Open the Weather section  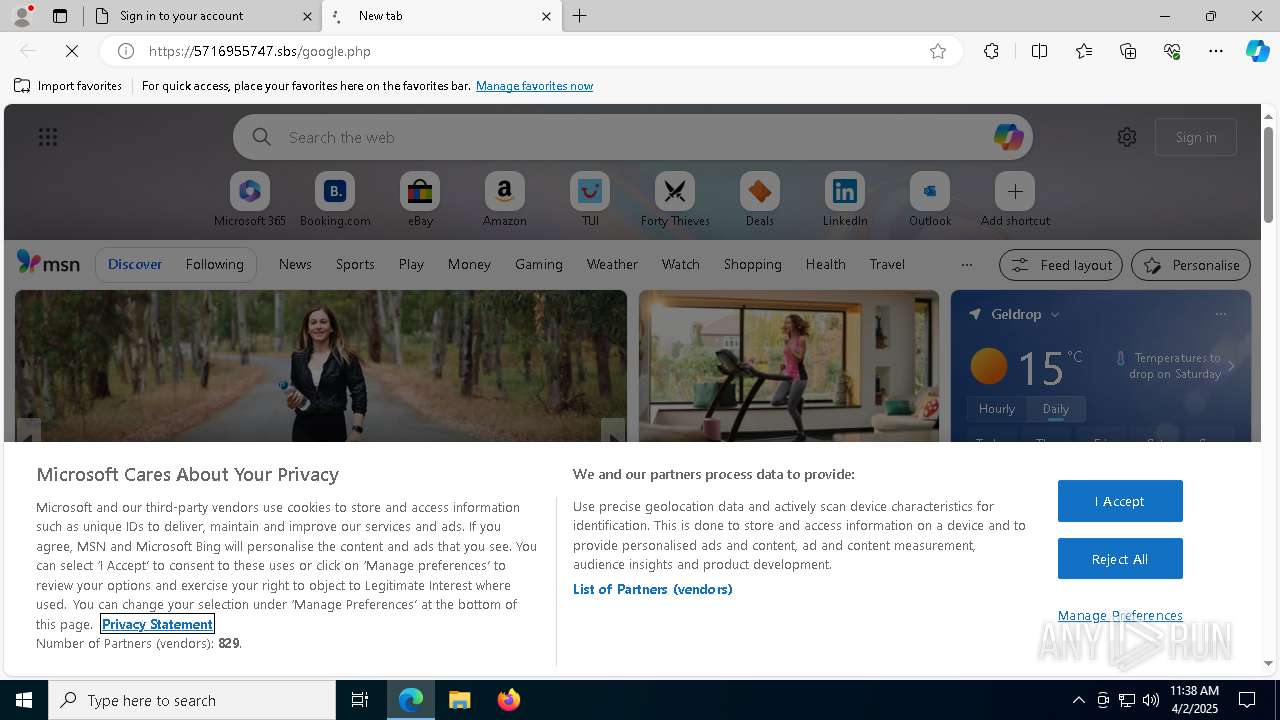point(612,264)
